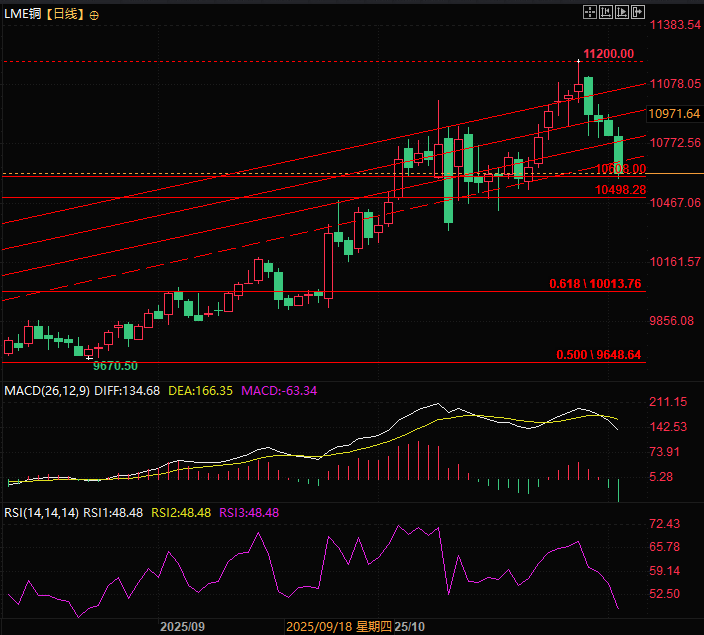Click the 0.500 \ 9648.64 Fibonacci label
The image size is (704, 635).
tap(598, 355)
